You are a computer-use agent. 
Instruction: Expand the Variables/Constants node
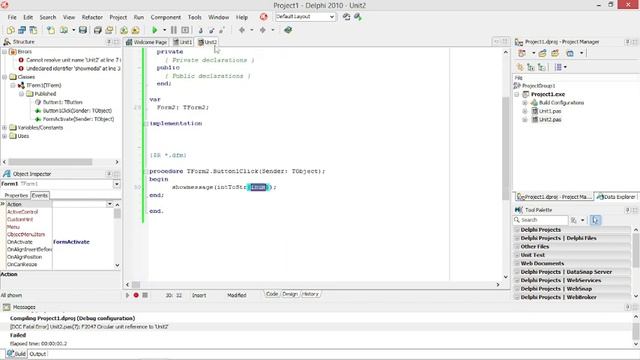(x=4, y=128)
